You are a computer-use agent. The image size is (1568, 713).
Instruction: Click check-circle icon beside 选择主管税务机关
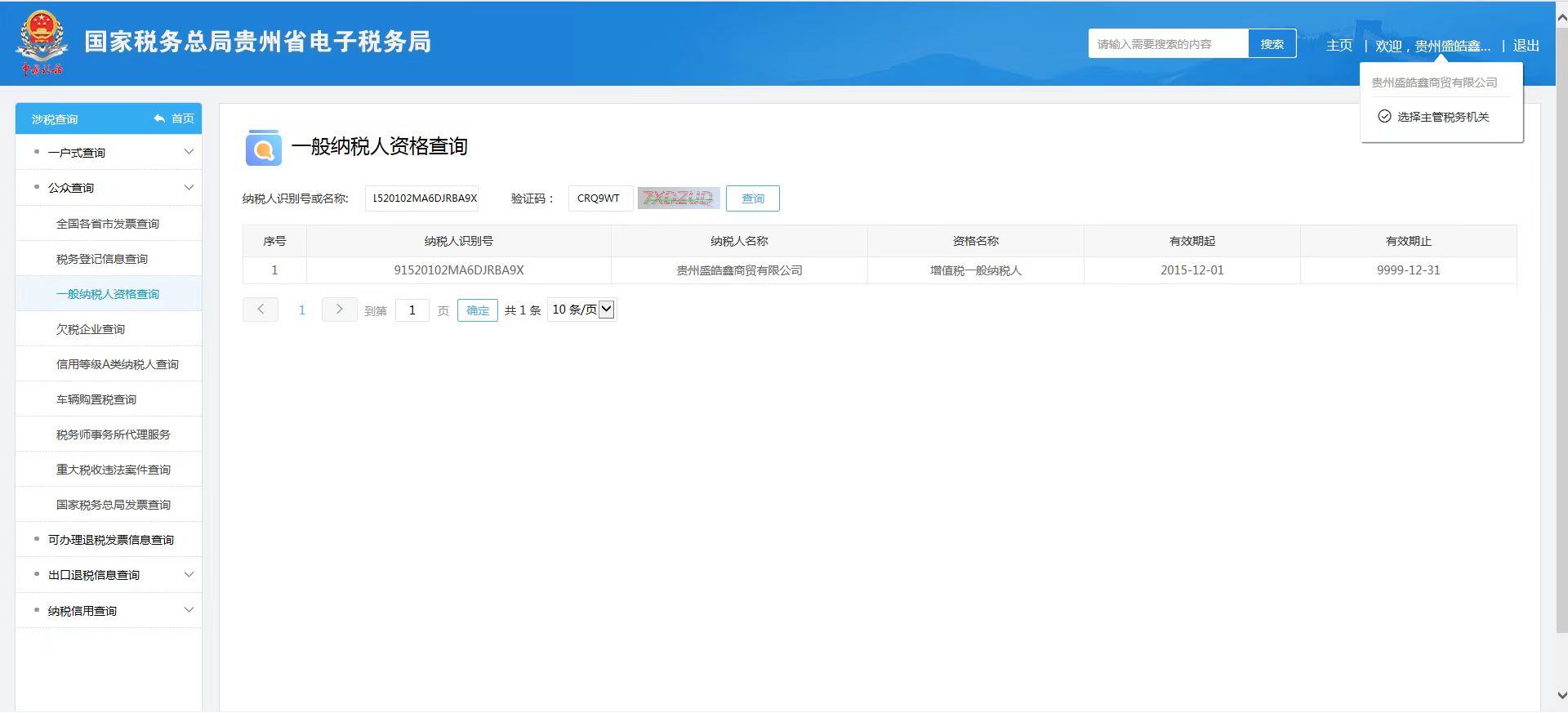tap(1384, 117)
